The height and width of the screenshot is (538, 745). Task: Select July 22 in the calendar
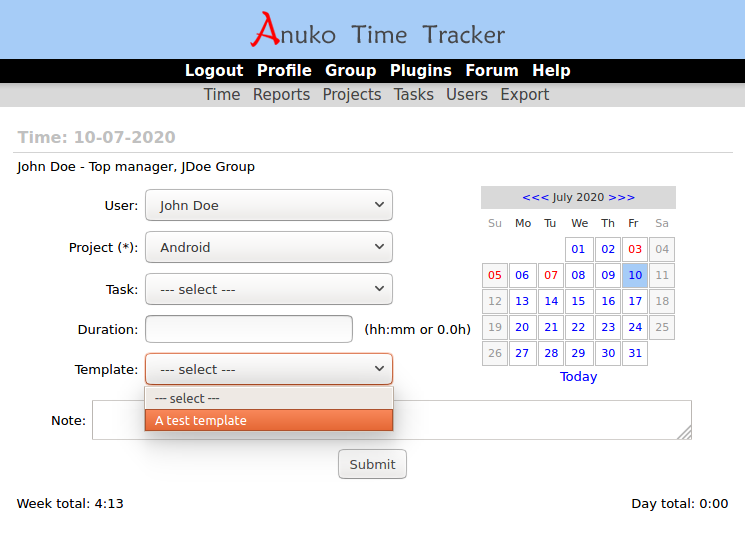(579, 327)
